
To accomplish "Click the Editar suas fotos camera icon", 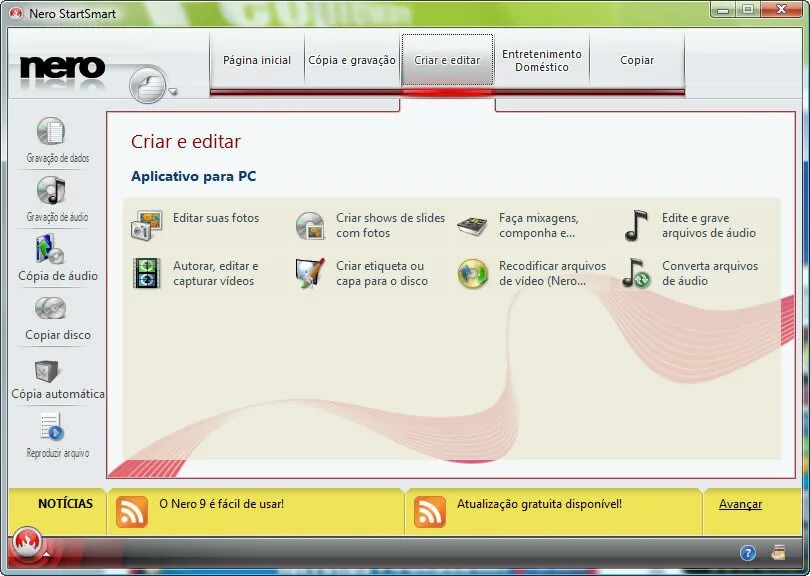I will 147,225.
